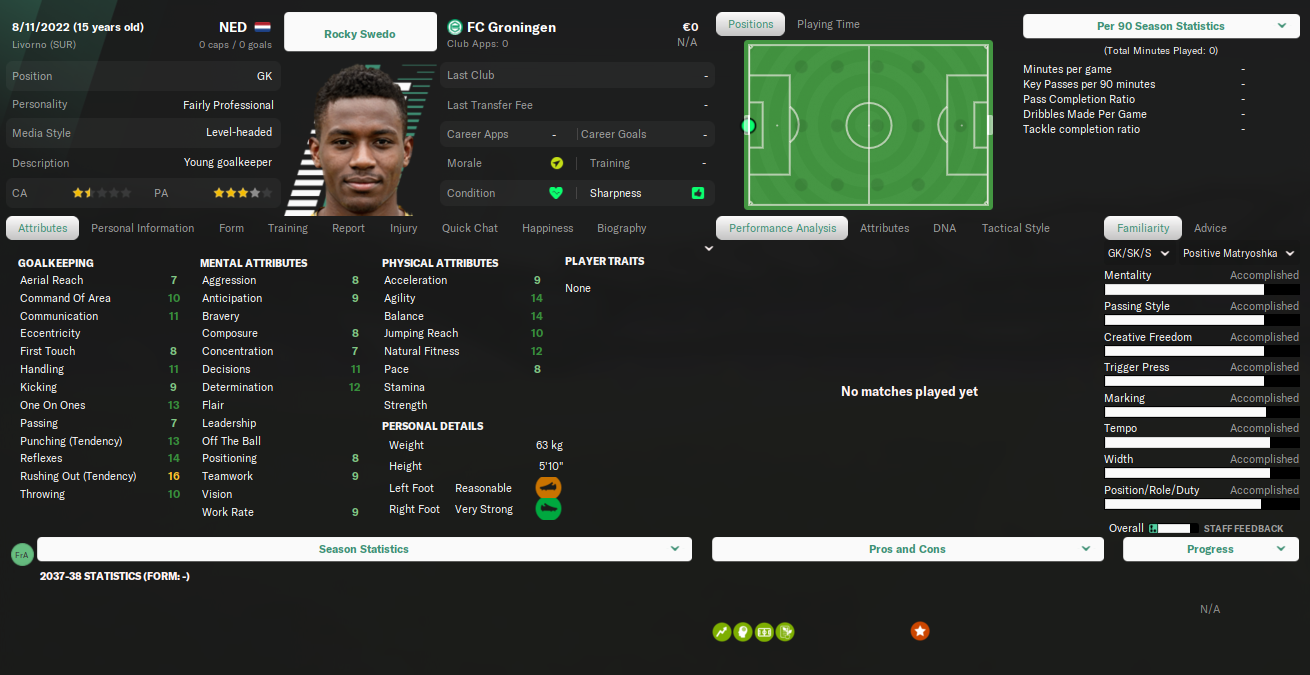Select the Advice tab
This screenshot has width=1310, height=675.
click(1210, 228)
